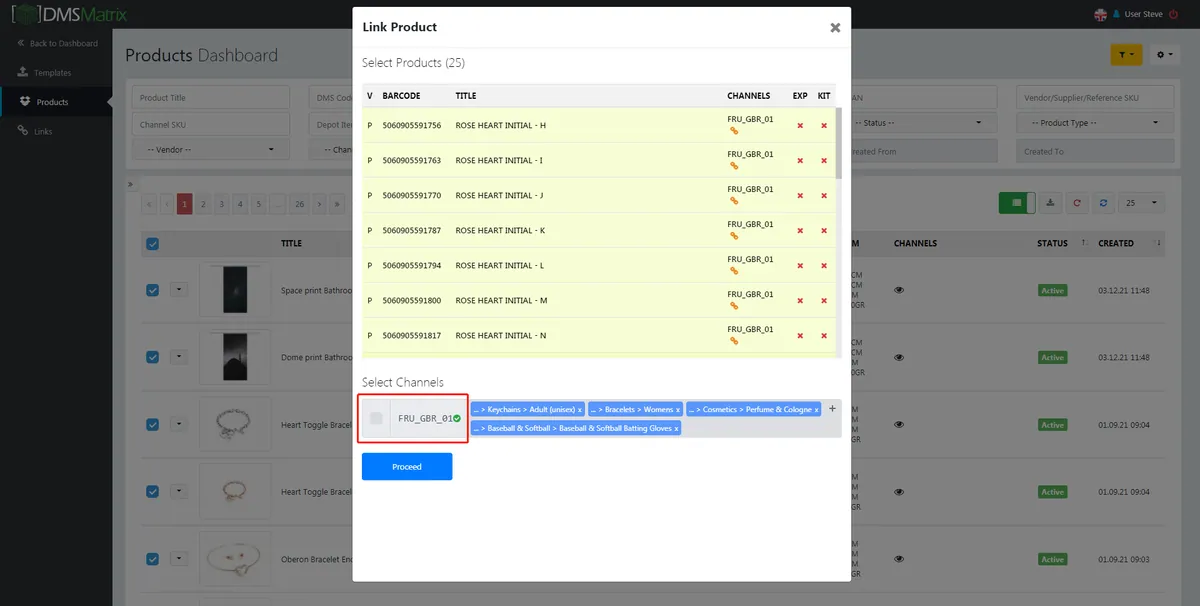Open the UK flag language selector
Screen dimensions: 1200x606
pyautogui.click(x=1101, y=14)
